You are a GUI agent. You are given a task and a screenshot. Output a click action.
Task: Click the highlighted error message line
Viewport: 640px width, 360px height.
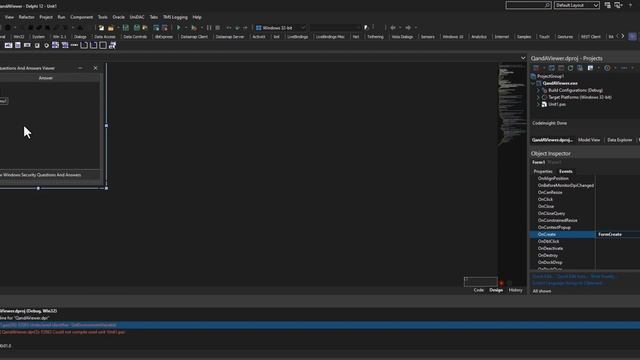coord(320,325)
